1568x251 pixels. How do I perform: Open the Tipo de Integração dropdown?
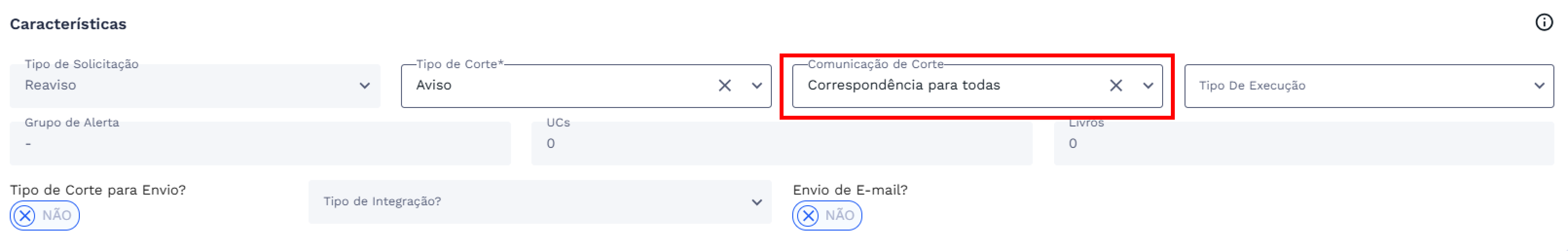539,202
